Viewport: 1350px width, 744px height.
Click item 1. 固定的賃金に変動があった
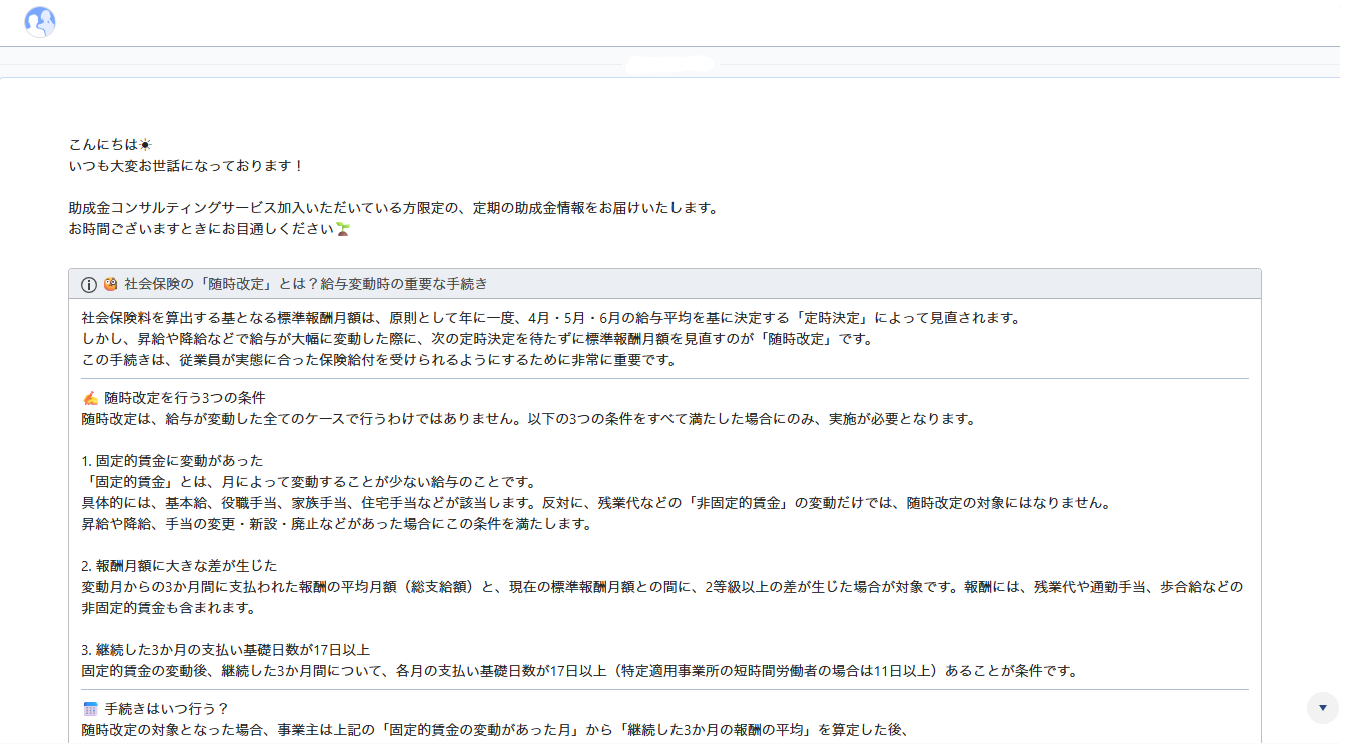(172, 461)
